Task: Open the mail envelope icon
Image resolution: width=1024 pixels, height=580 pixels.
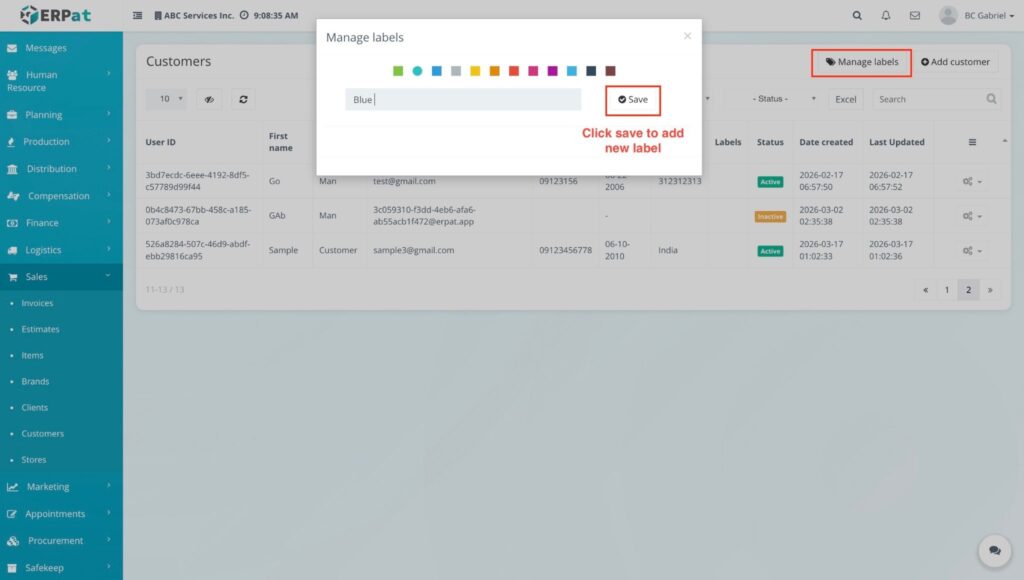Action: (x=914, y=16)
